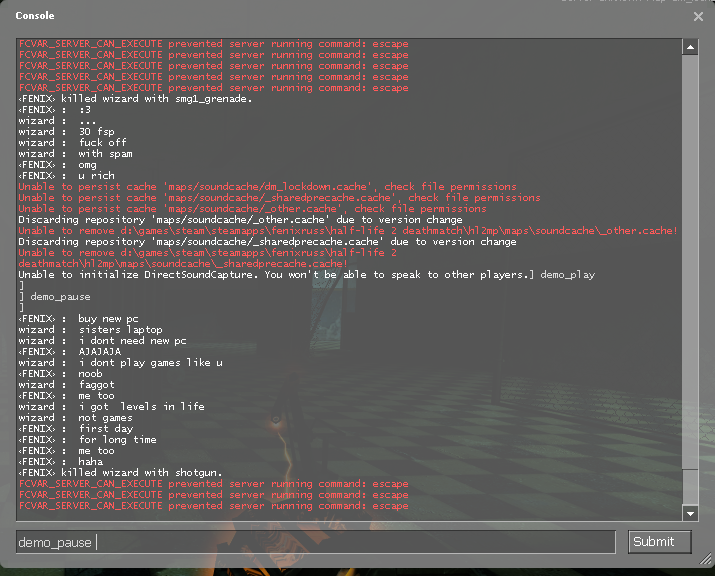This screenshot has height=576, width=715.
Task: Select line 'killed wizard with shotgun'
Action: click(120, 472)
